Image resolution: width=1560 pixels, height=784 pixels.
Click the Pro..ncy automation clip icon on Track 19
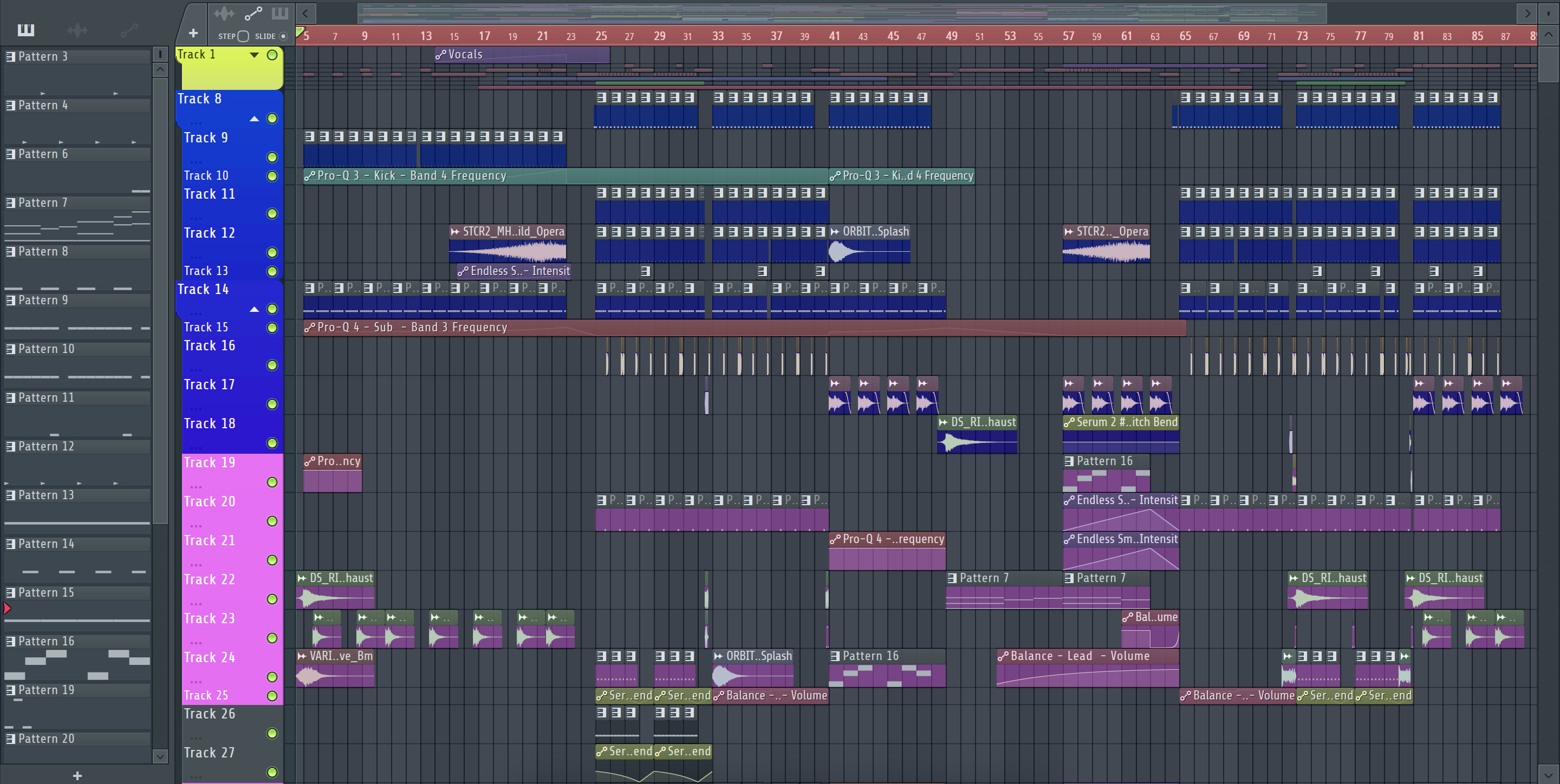309,461
